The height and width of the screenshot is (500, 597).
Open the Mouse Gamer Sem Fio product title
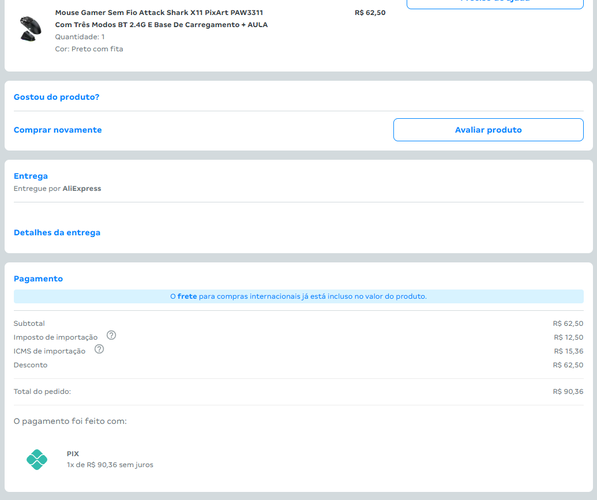click(161, 19)
